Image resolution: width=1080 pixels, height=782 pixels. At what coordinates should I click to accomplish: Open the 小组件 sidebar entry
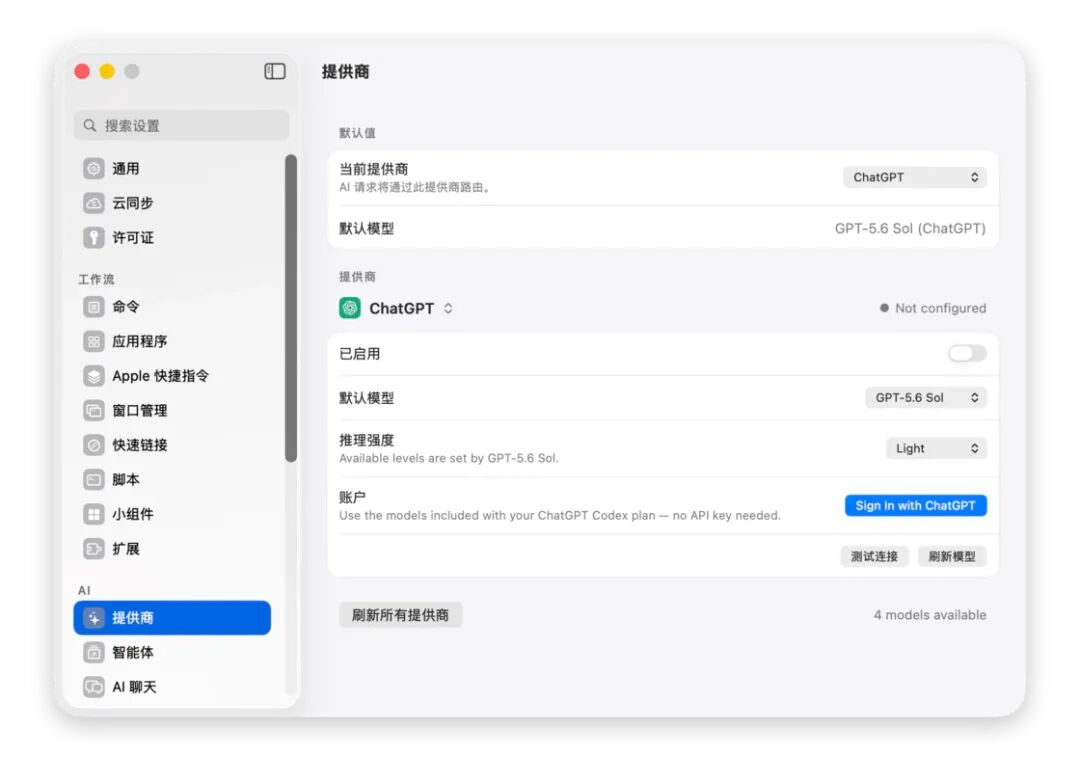pyautogui.click(x=172, y=514)
